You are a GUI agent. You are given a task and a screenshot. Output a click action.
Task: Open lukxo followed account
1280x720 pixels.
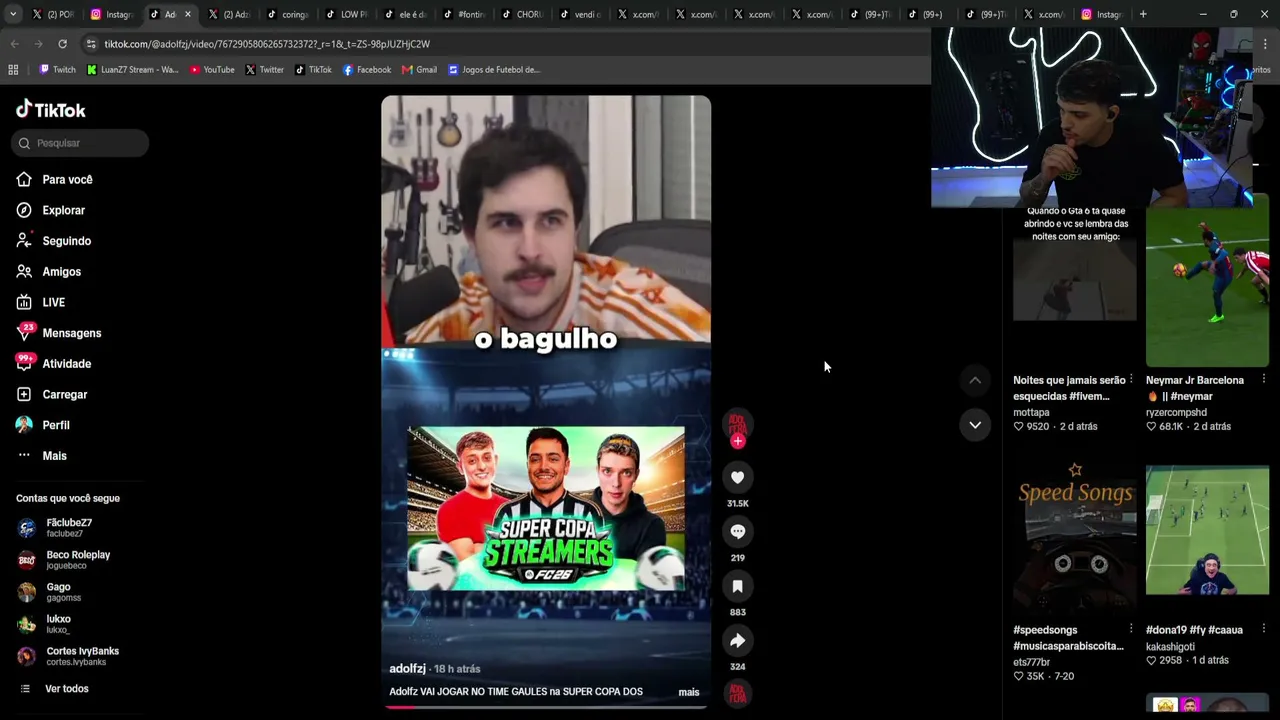tap(58, 624)
